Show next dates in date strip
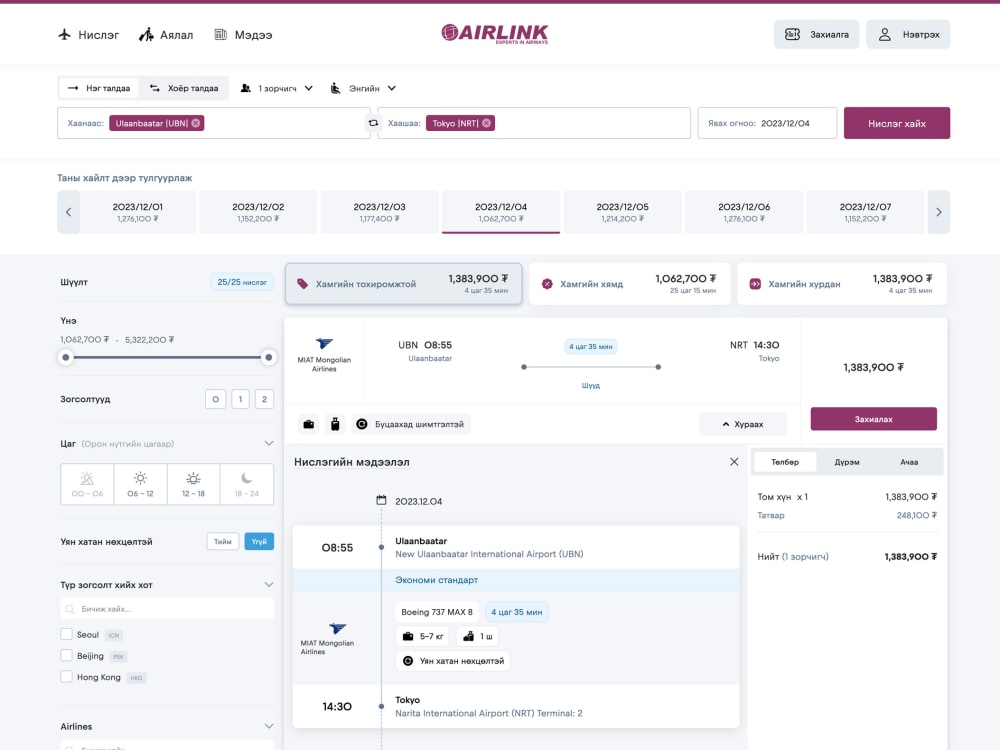Viewport: 1000px width, 750px height. click(x=938, y=212)
